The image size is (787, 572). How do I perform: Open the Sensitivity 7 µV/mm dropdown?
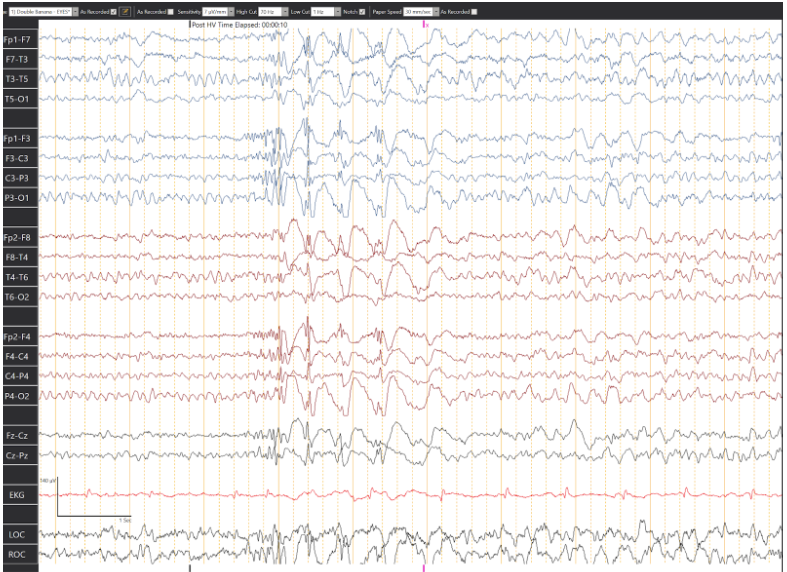218,12
